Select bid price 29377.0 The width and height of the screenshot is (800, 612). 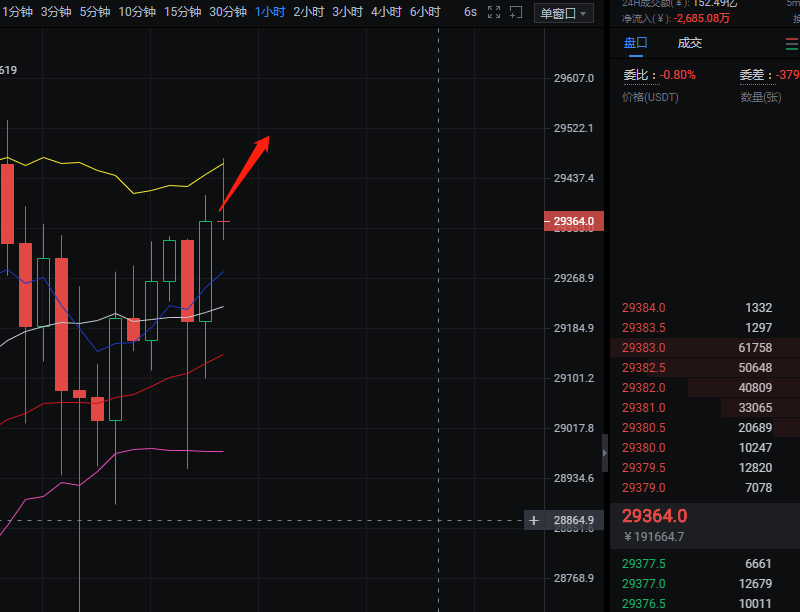643,583
